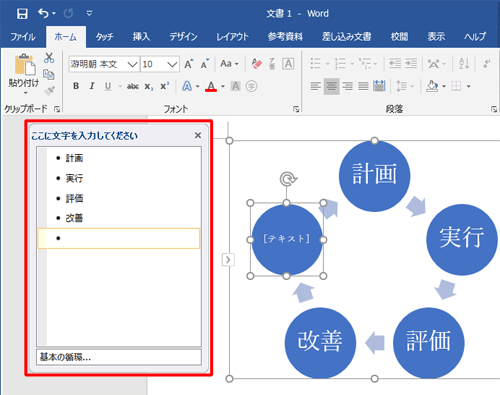Decrease the paragraph indent
This screenshot has width=500, height=395.
(395, 63)
